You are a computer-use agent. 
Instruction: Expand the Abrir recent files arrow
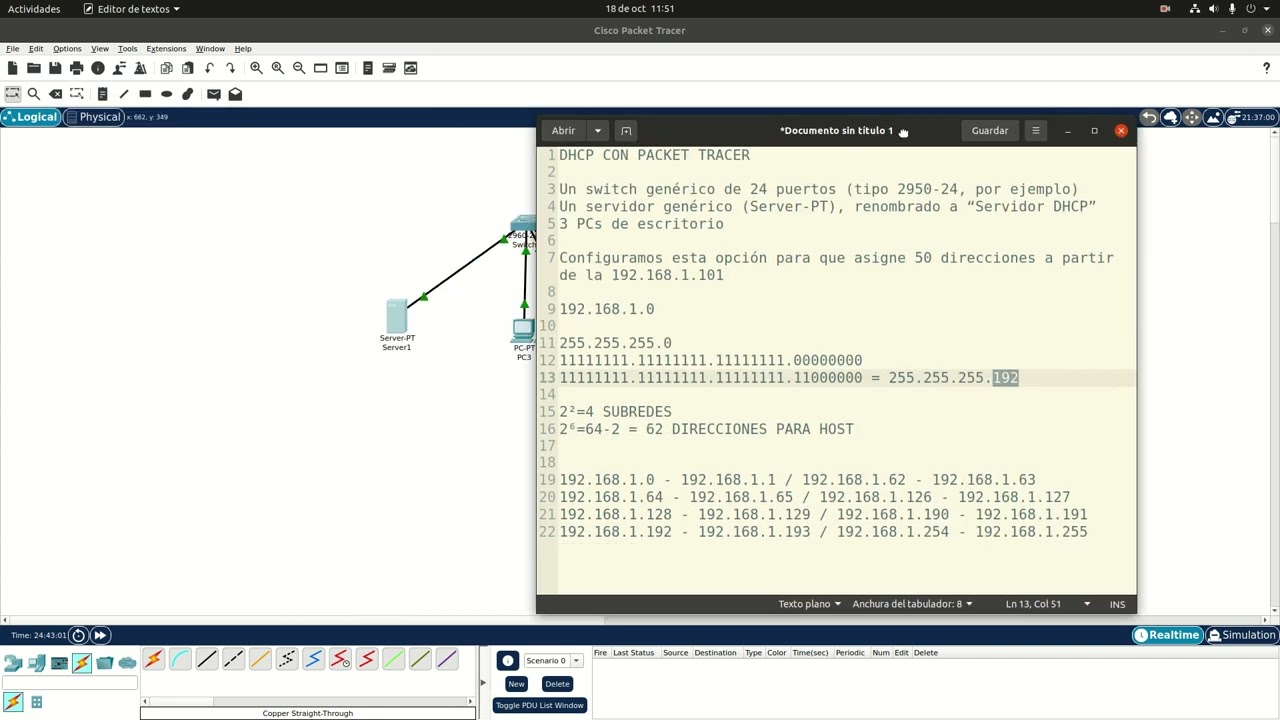597,131
